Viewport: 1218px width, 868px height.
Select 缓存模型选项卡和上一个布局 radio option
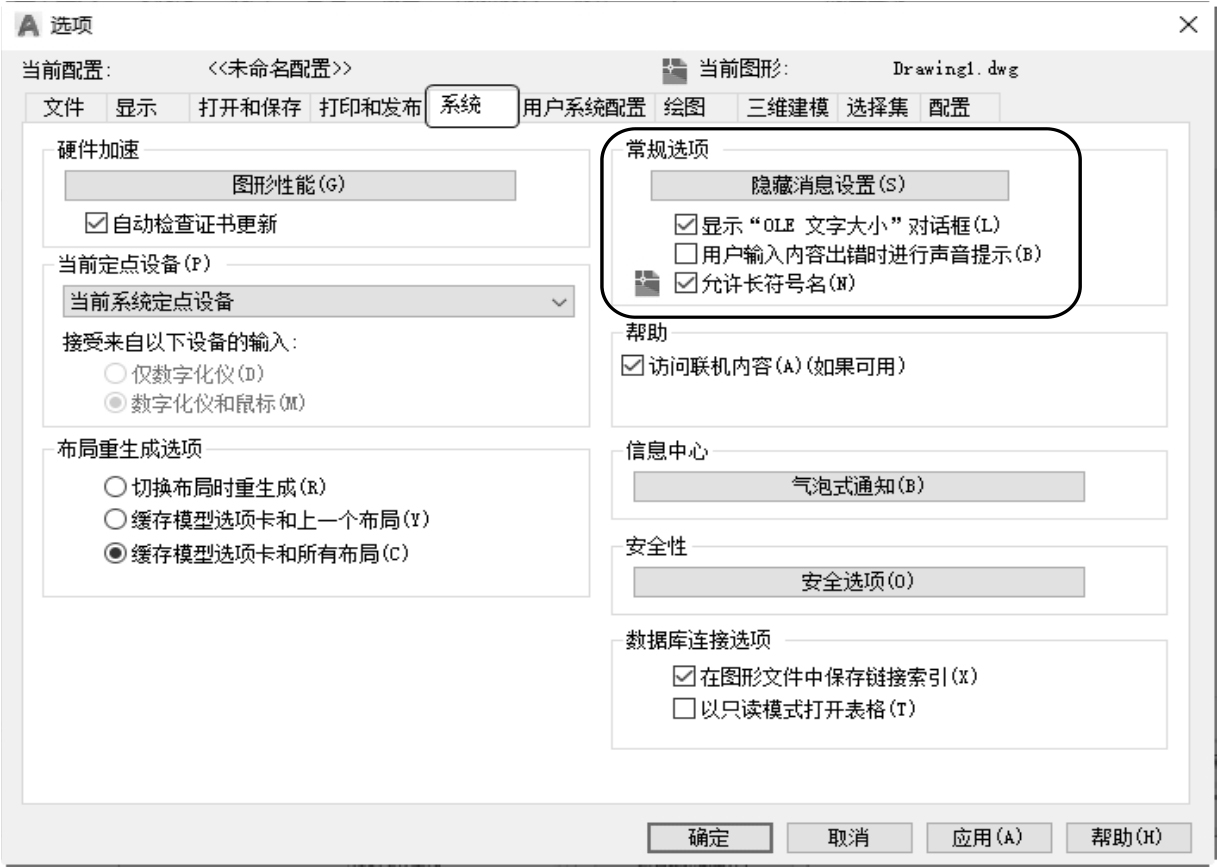coord(113,519)
